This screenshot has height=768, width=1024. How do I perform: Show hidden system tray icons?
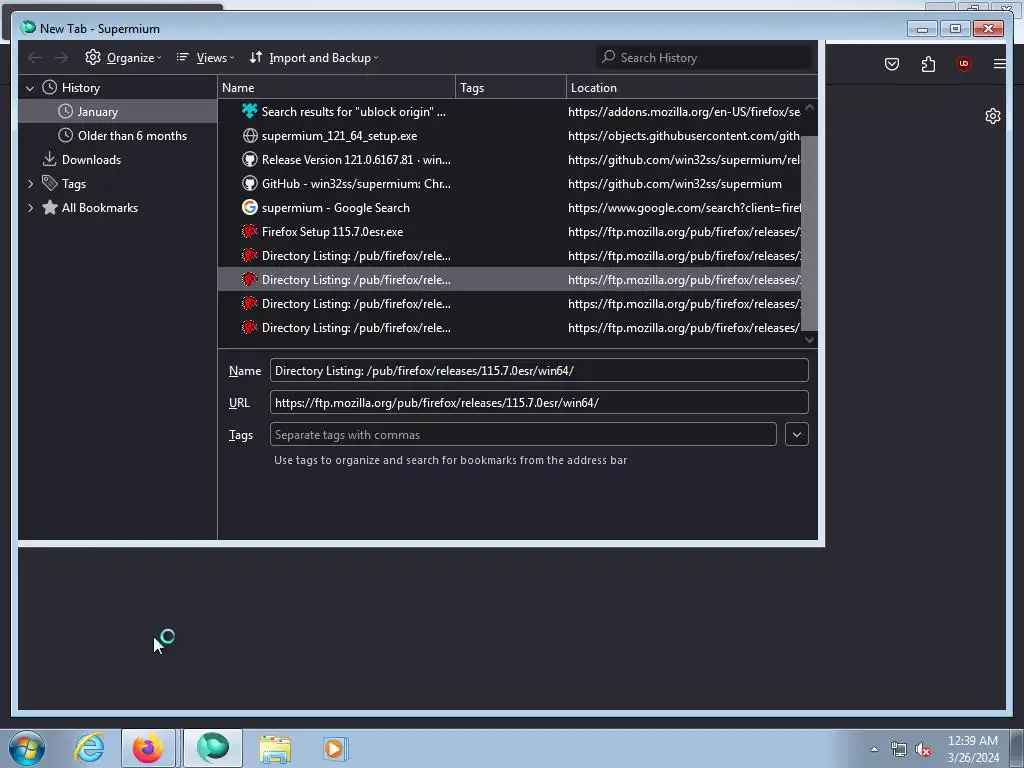(874, 749)
